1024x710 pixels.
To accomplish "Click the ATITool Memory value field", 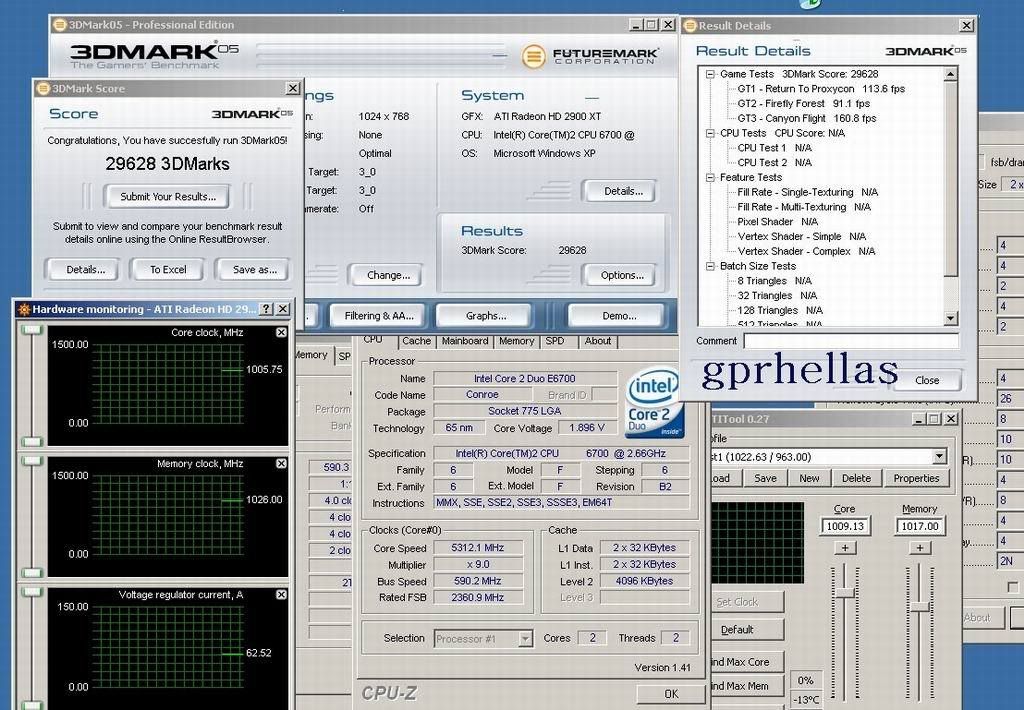I will tap(920, 526).
